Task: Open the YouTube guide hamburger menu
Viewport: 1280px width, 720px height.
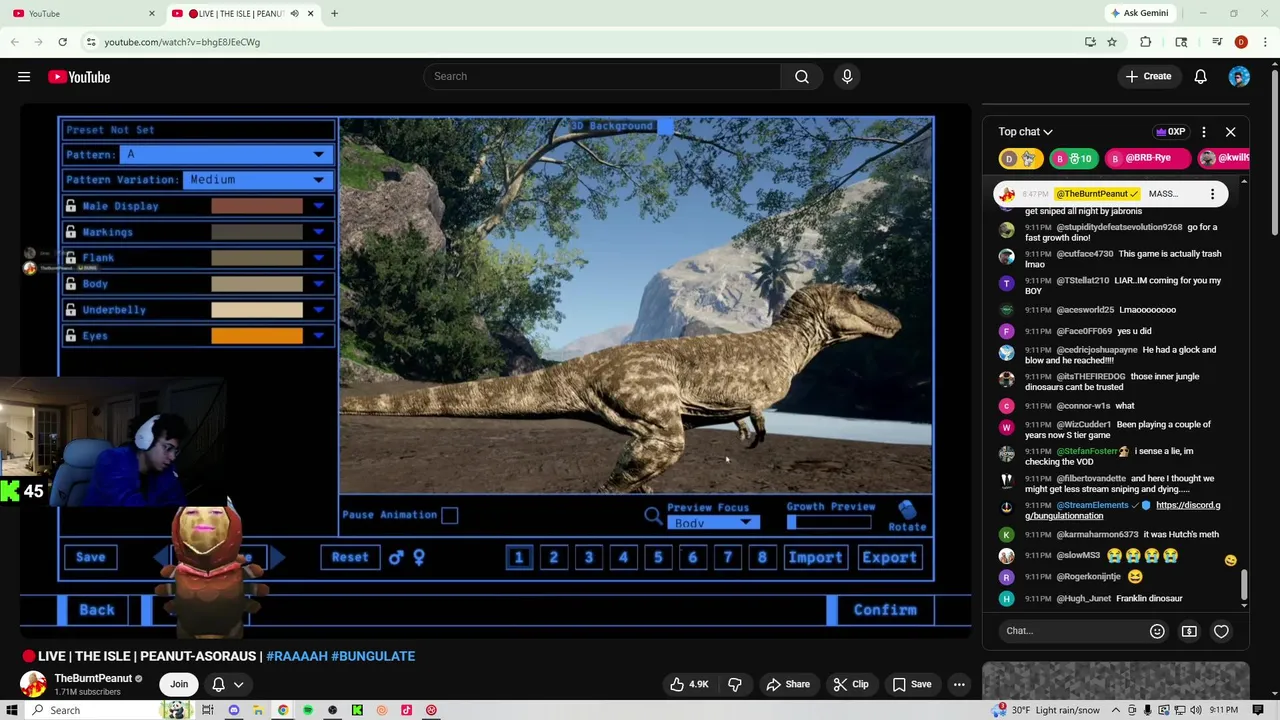Action: [x=24, y=77]
